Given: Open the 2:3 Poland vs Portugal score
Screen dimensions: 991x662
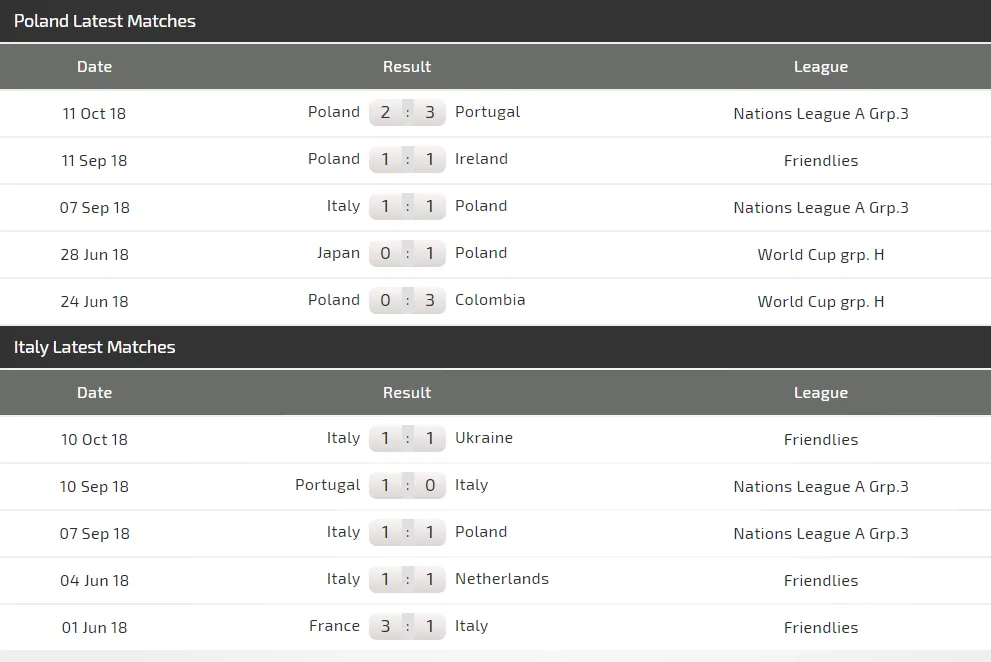Looking at the screenshot, I should [407, 112].
